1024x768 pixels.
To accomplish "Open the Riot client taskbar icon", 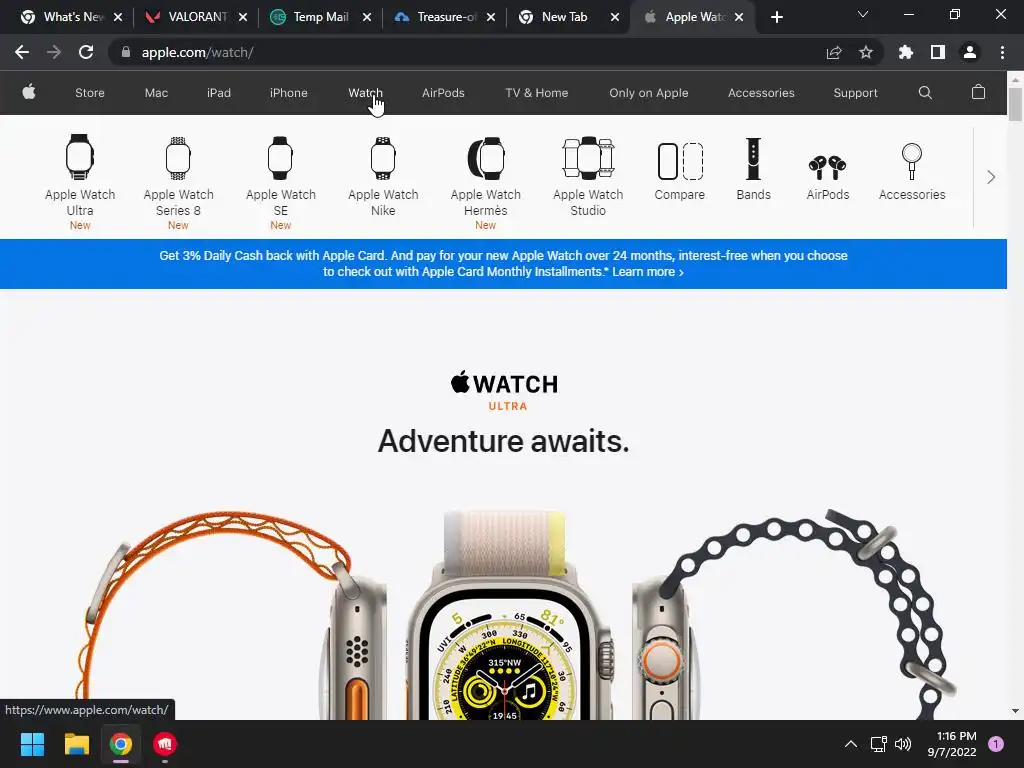I will tap(165, 744).
